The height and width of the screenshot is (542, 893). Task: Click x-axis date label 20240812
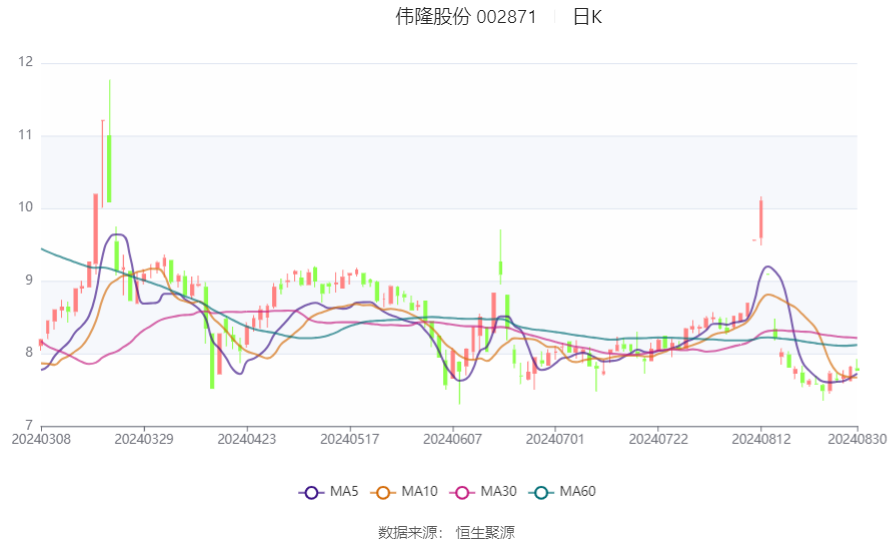pos(761,440)
